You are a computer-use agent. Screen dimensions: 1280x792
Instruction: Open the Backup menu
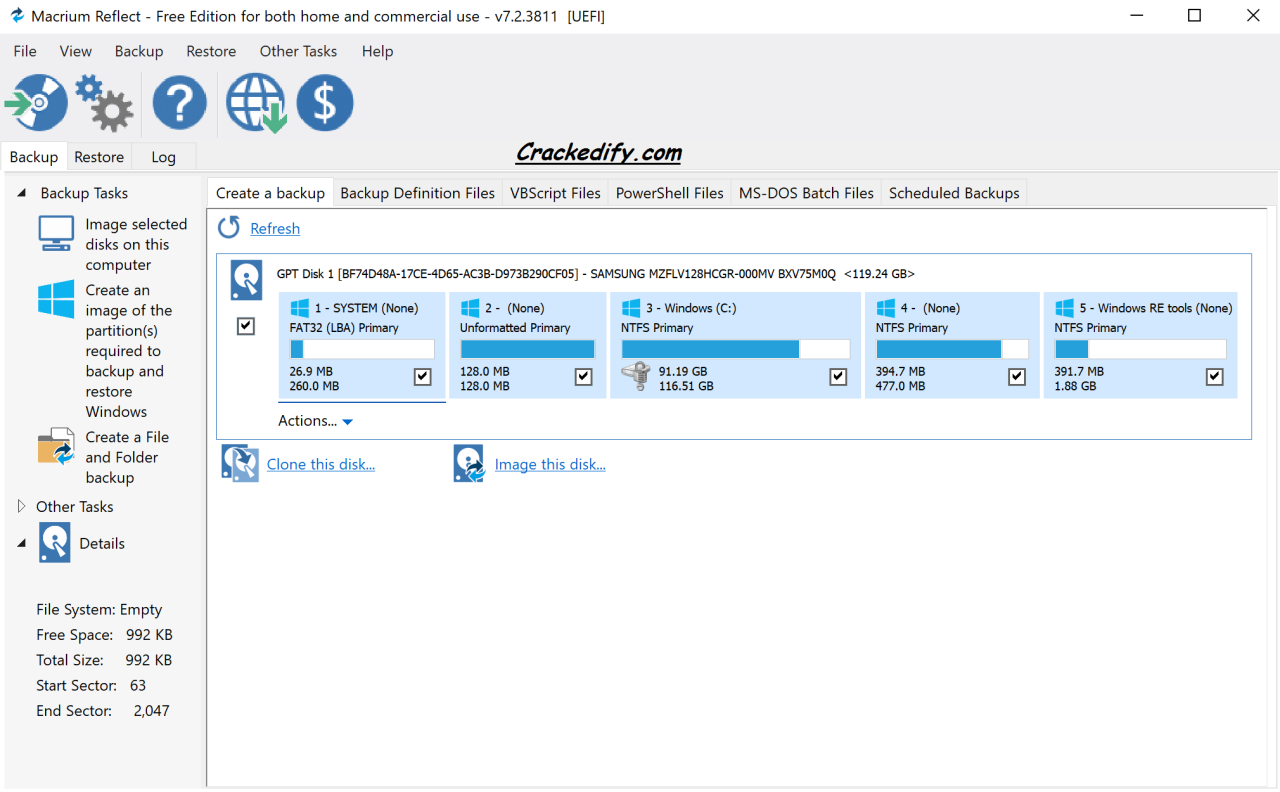tap(139, 51)
